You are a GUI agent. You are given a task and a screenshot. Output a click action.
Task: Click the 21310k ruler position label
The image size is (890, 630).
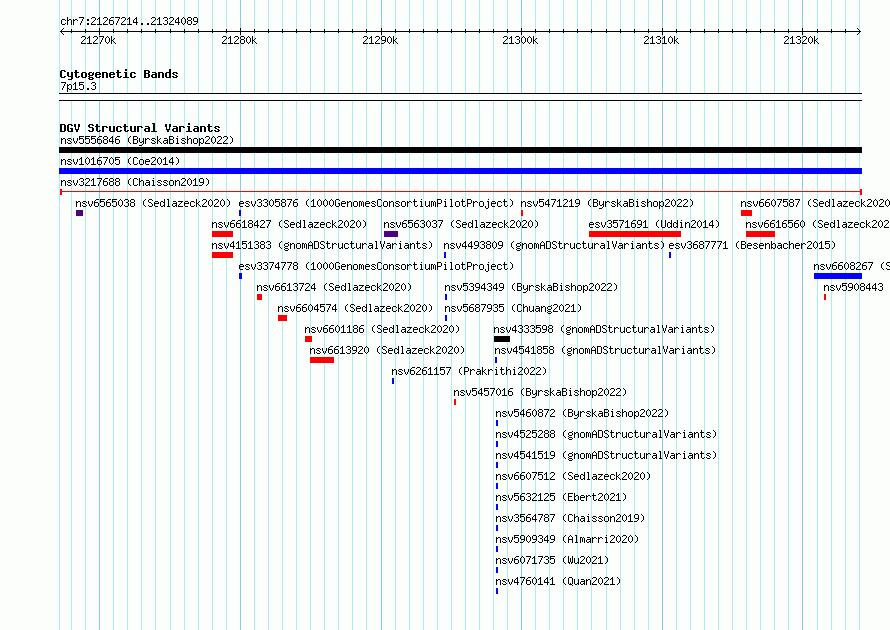click(661, 40)
